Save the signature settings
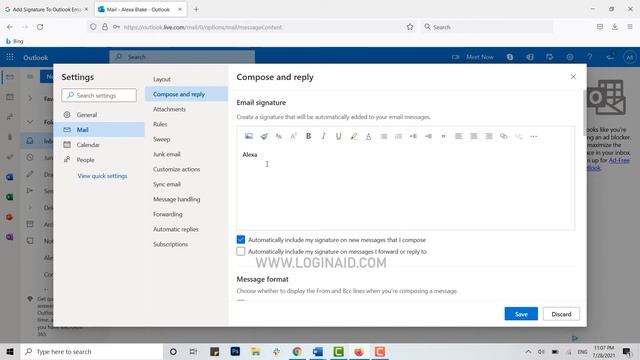 pos(521,314)
